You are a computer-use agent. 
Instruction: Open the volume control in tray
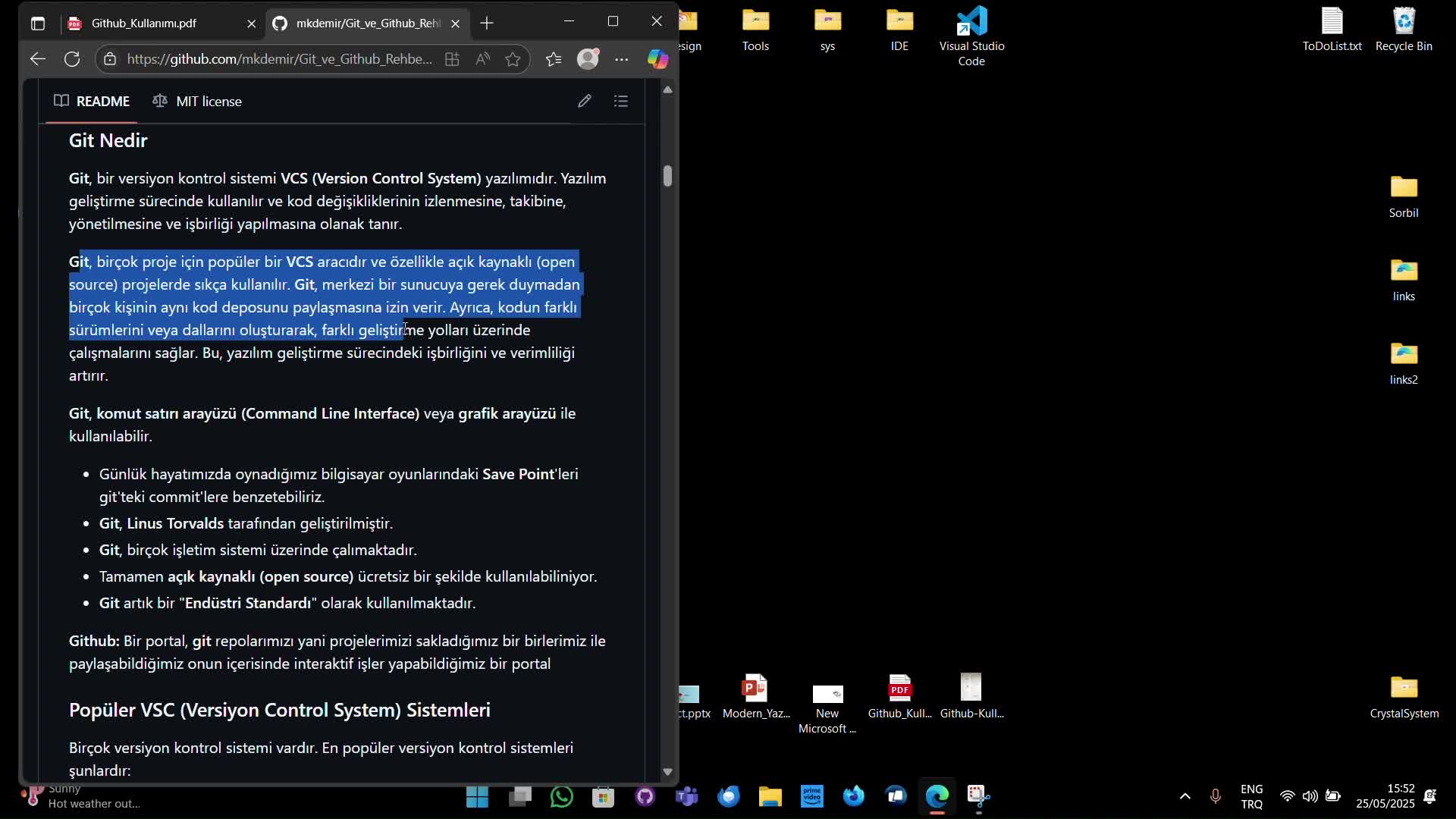pyautogui.click(x=1310, y=796)
